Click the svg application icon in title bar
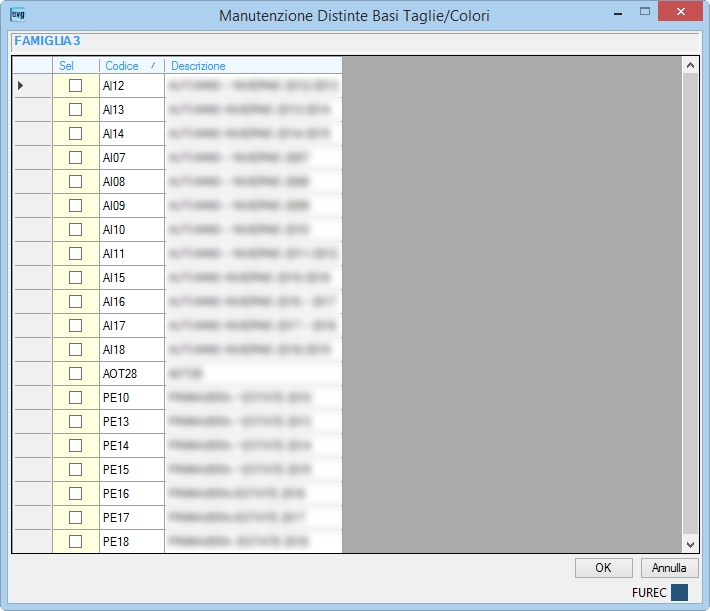The height and width of the screenshot is (611, 710). [x=18, y=14]
